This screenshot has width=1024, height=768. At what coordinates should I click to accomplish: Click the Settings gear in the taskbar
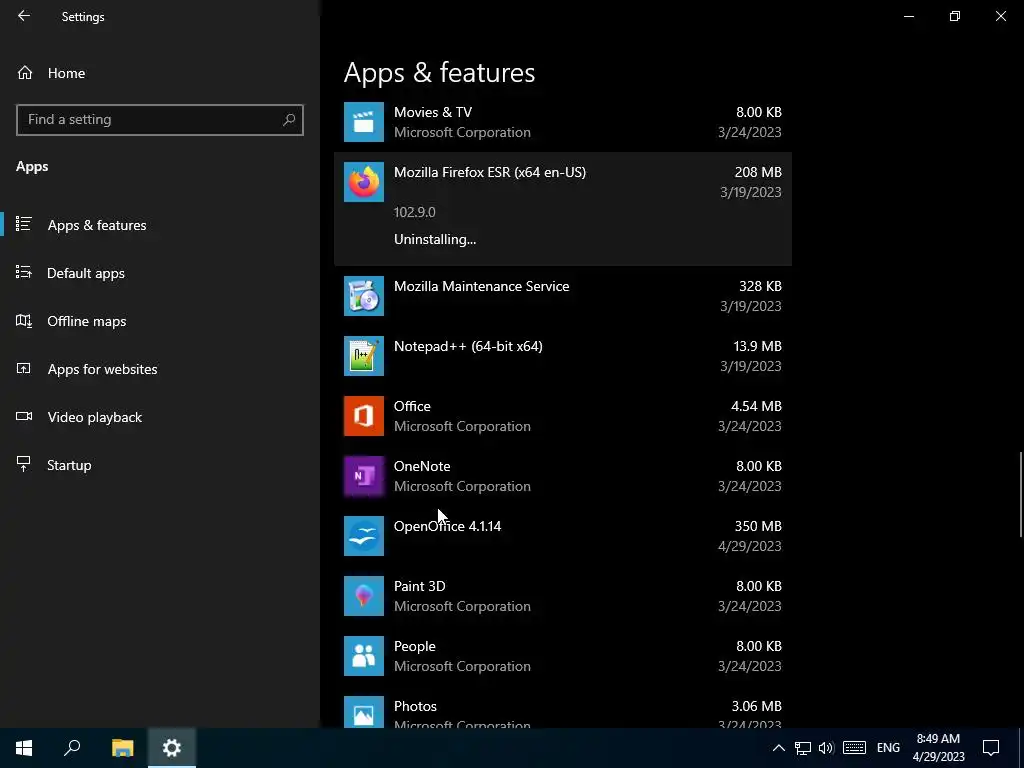click(172, 748)
